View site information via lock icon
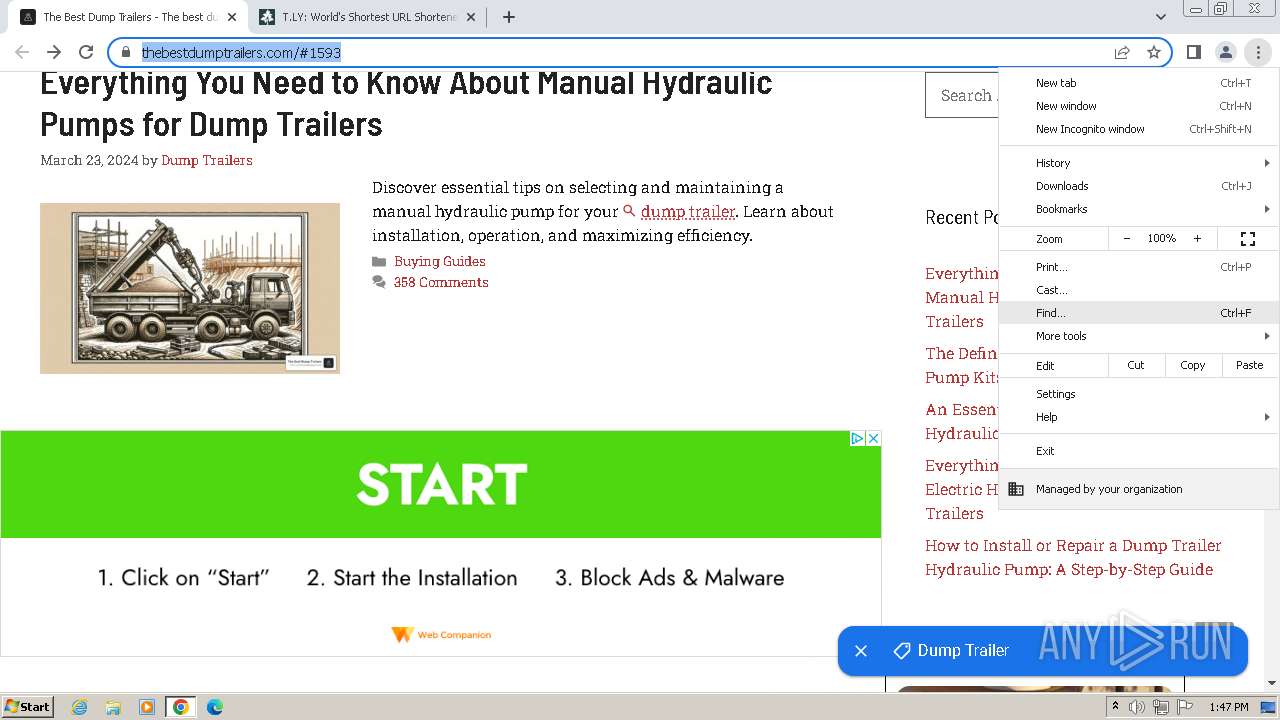This screenshot has height=720, width=1280. [126, 52]
